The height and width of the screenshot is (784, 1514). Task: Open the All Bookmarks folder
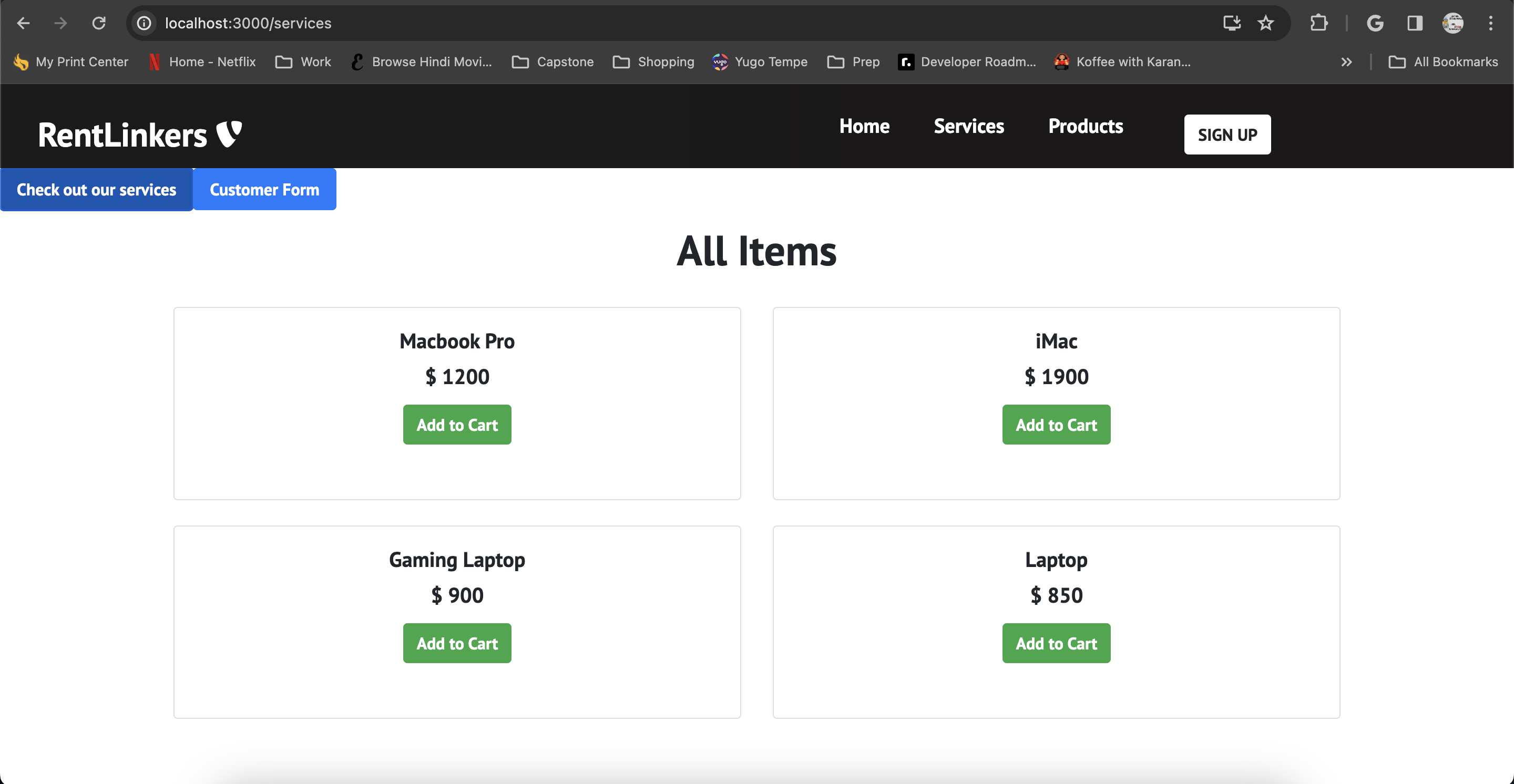[x=1443, y=61]
